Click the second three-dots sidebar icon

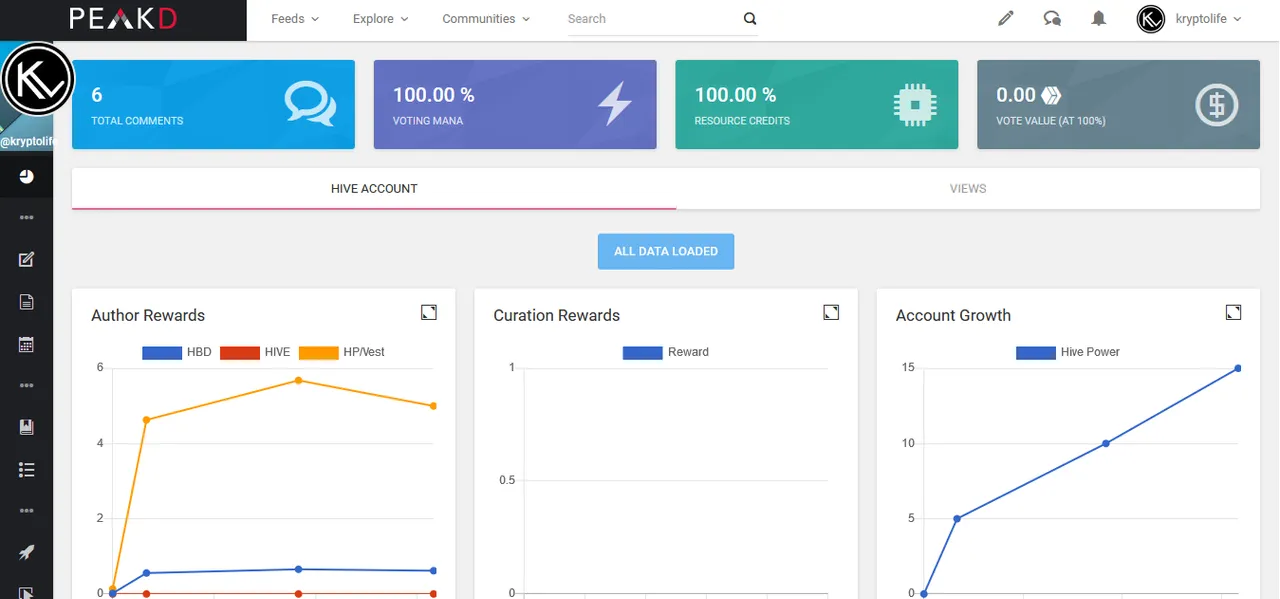26,385
